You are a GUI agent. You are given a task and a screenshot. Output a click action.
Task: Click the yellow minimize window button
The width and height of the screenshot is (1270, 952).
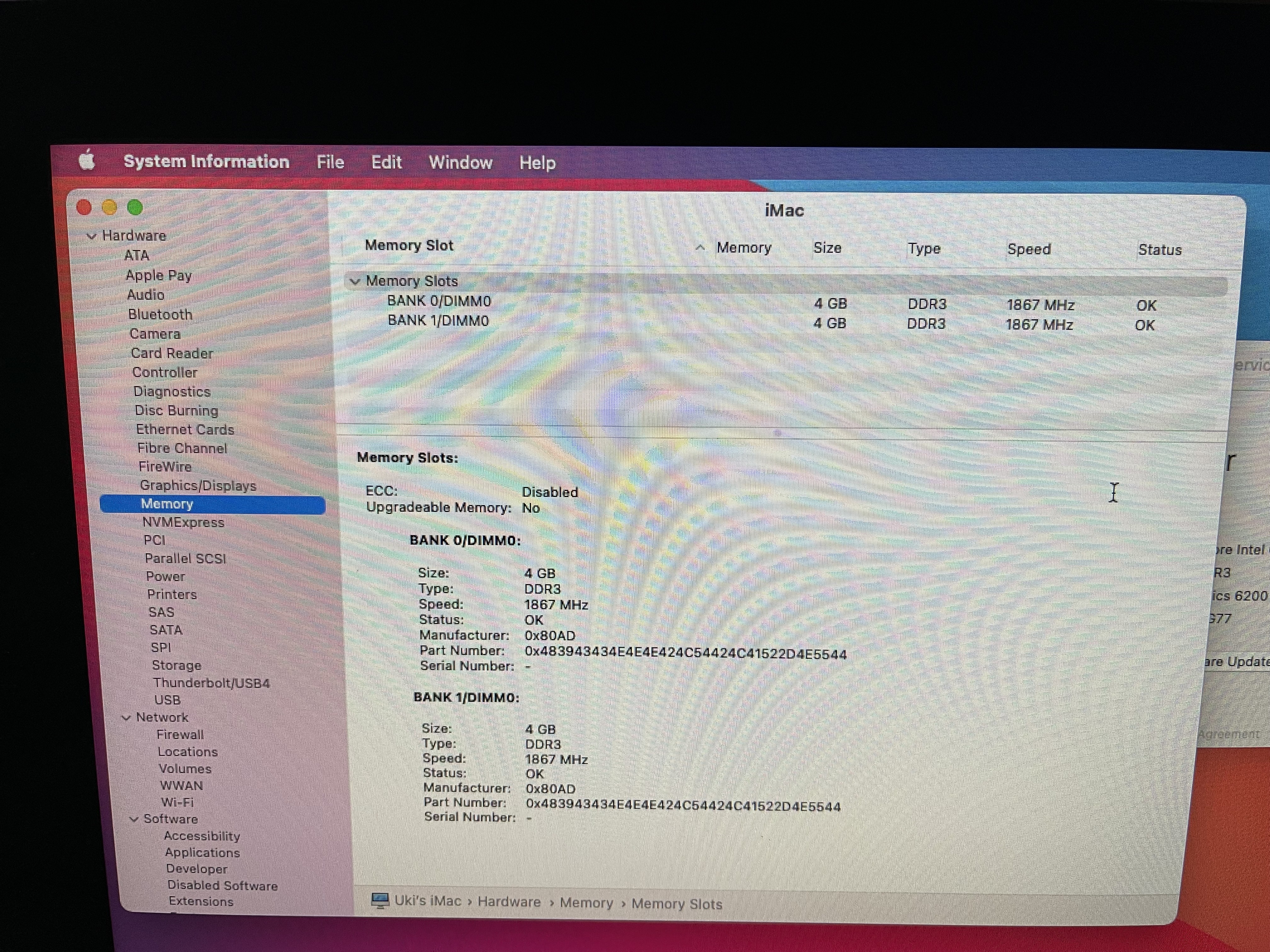pos(109,207)
